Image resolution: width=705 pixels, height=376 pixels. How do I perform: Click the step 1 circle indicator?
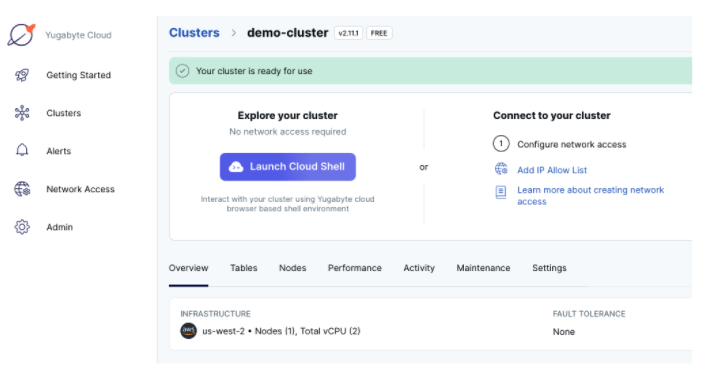pos(501,144)
